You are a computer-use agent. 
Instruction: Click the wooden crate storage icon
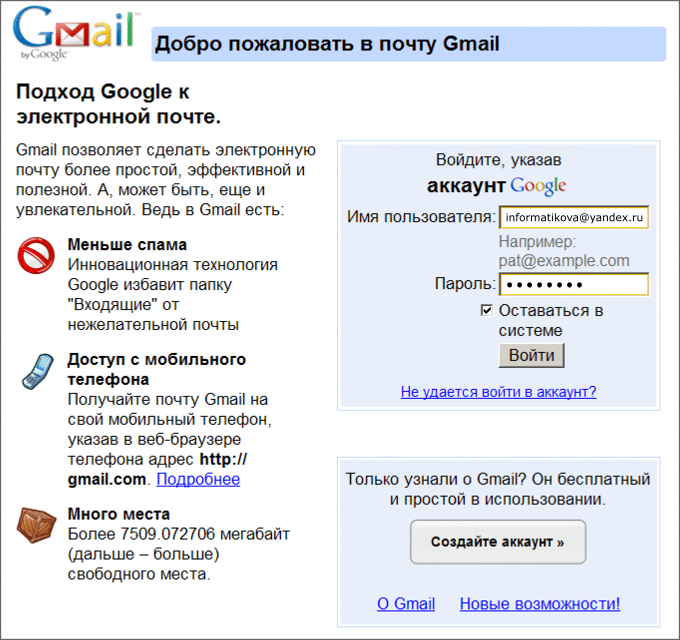coord(36,525)
